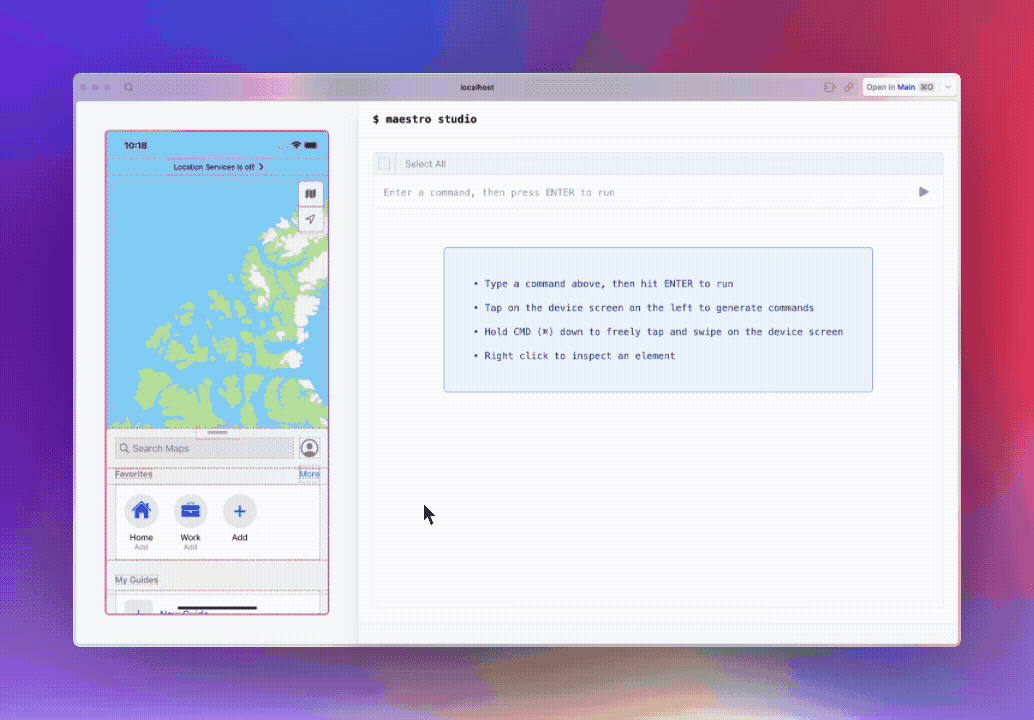Toggle the Select All checkbox

[x=384, y=164]
